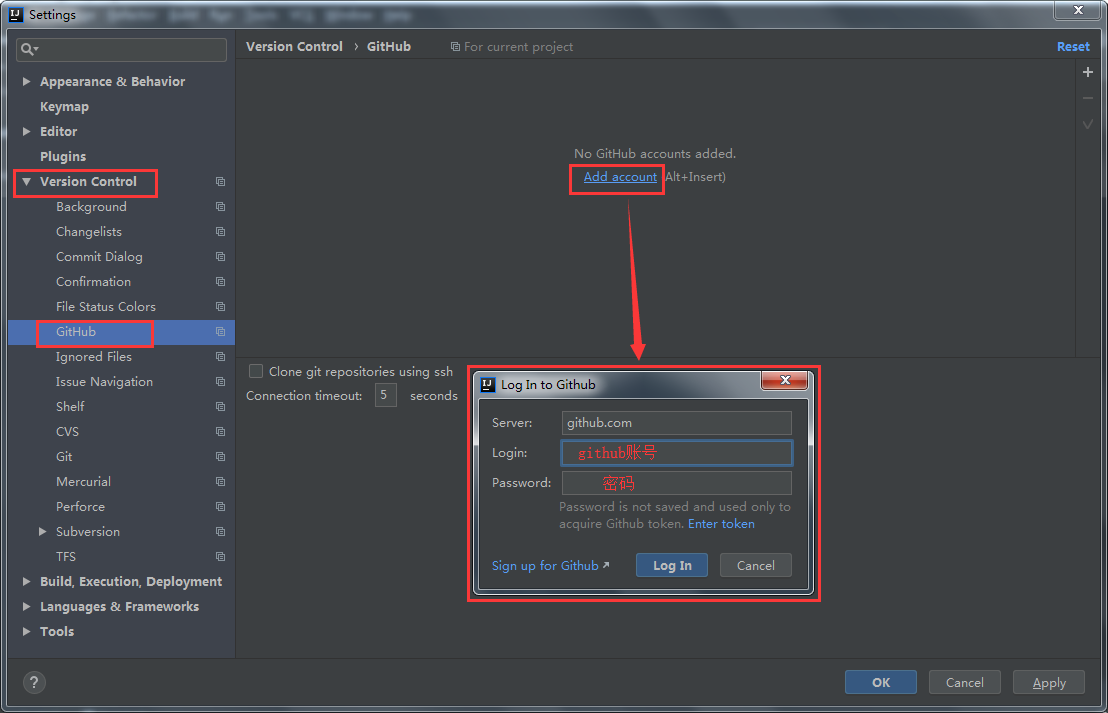
Task: Click project-level icon beside Subversion
Action: 220,531
